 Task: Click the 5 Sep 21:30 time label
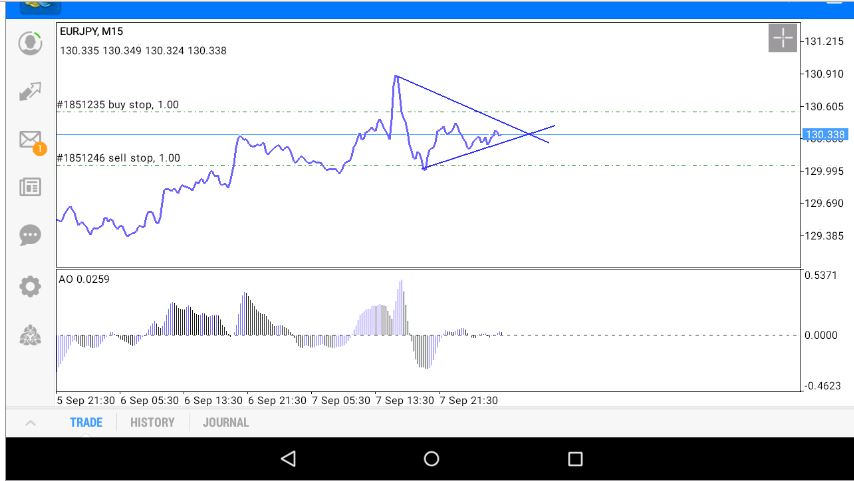[x=86, y=400]
